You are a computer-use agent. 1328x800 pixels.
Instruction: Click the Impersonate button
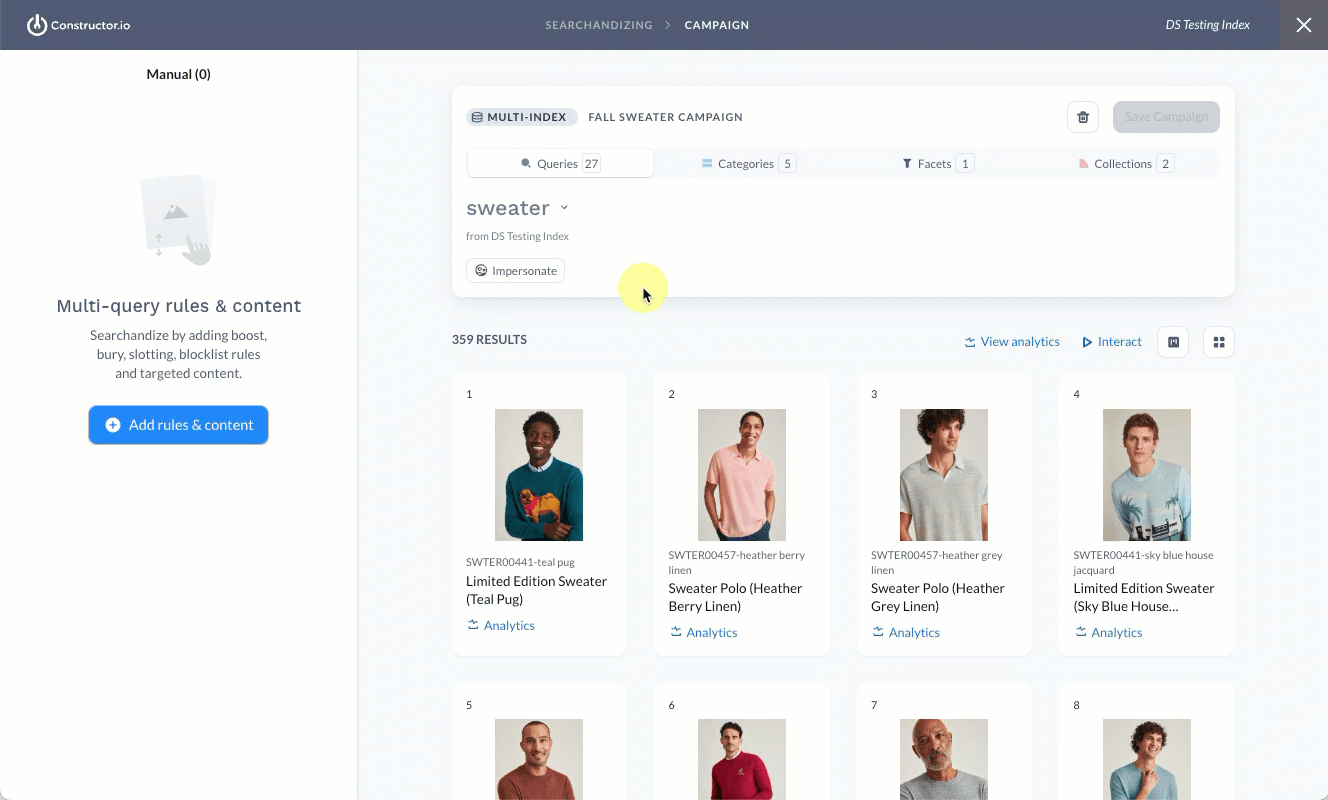(x=515, y=270)
